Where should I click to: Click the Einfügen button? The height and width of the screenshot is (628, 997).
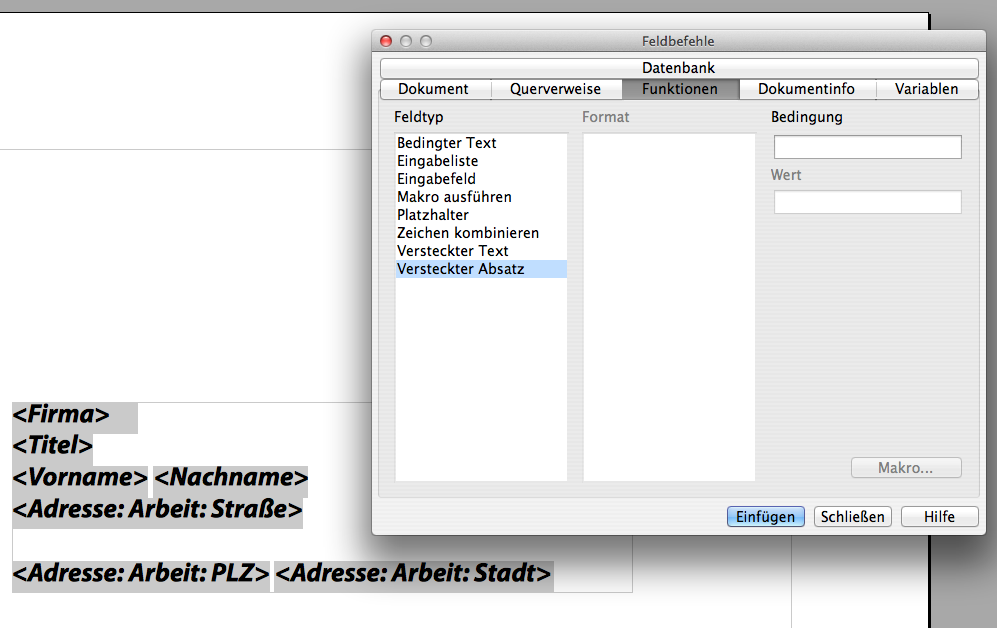(766, 517)
